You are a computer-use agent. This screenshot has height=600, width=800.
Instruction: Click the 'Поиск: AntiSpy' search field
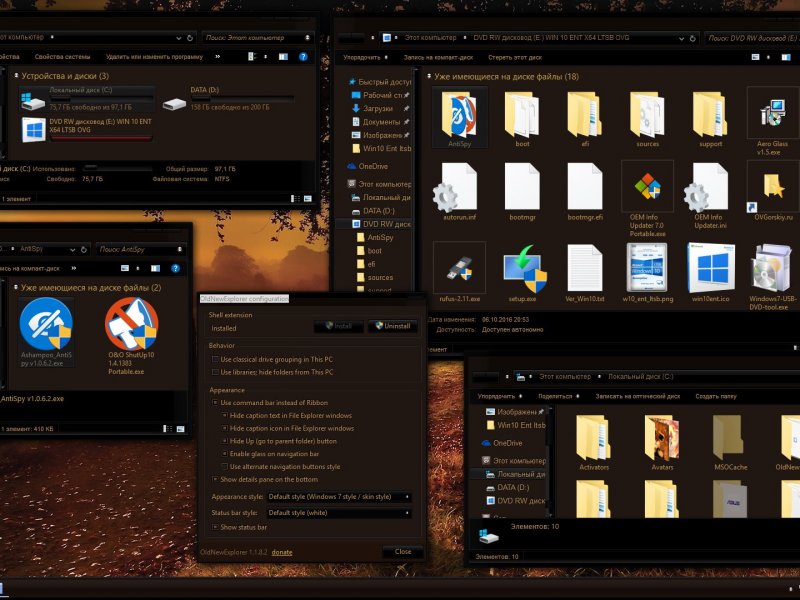click(x=140, y=249)
